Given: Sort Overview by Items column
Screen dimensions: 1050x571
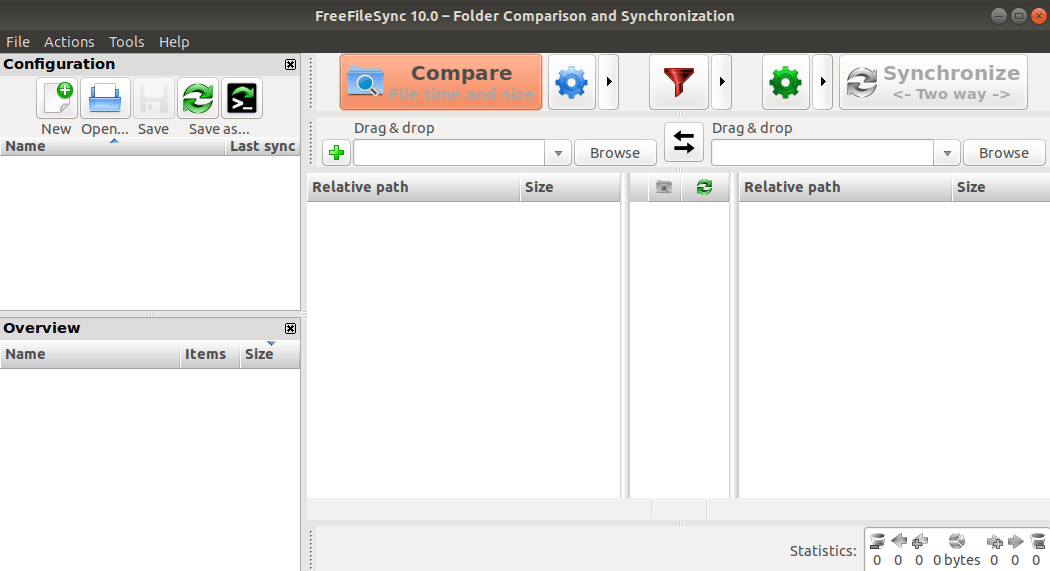Looking at the screenshot, I should 210,355.
